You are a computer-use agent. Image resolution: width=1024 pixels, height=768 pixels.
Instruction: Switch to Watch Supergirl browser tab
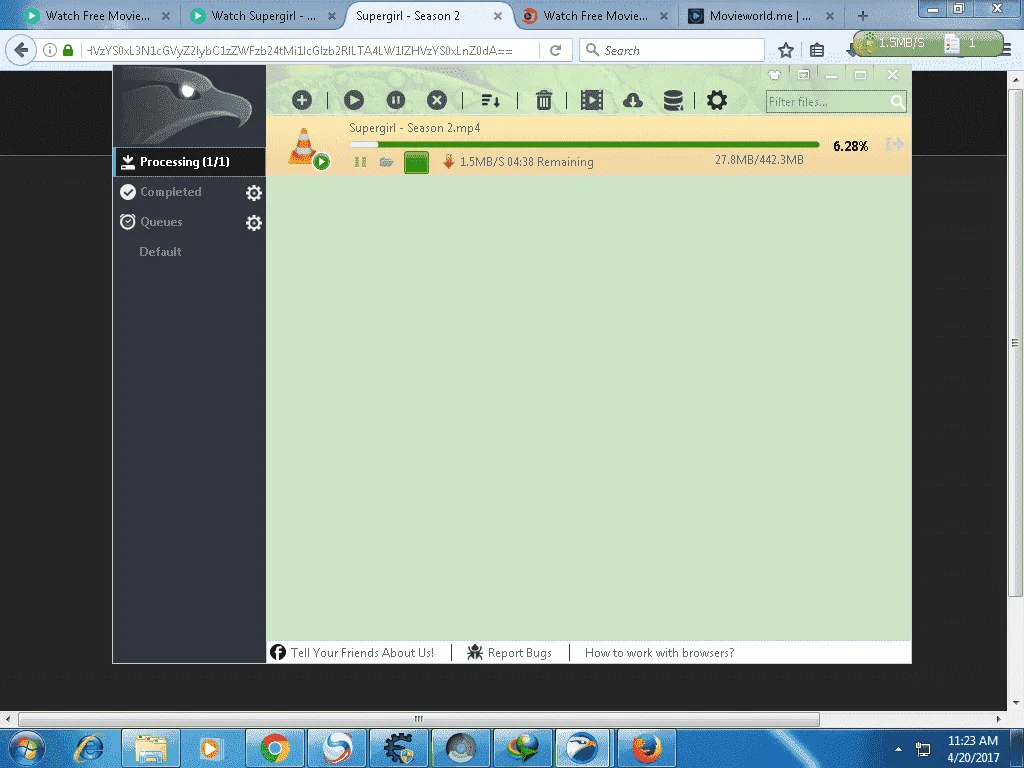263,16
